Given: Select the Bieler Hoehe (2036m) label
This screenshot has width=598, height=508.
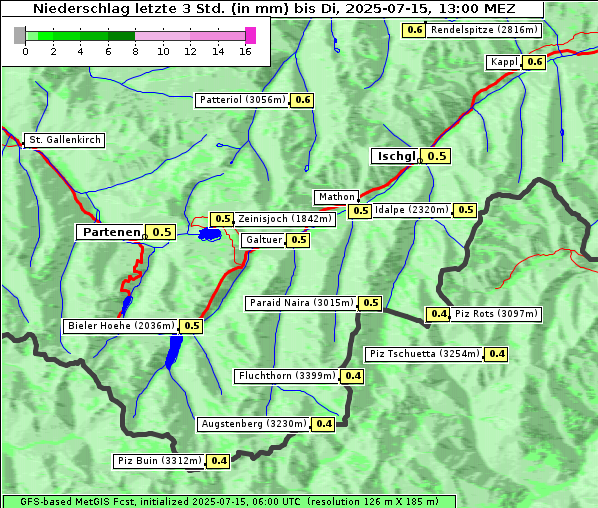Looking at the screenshot, I should pos(121,326).
